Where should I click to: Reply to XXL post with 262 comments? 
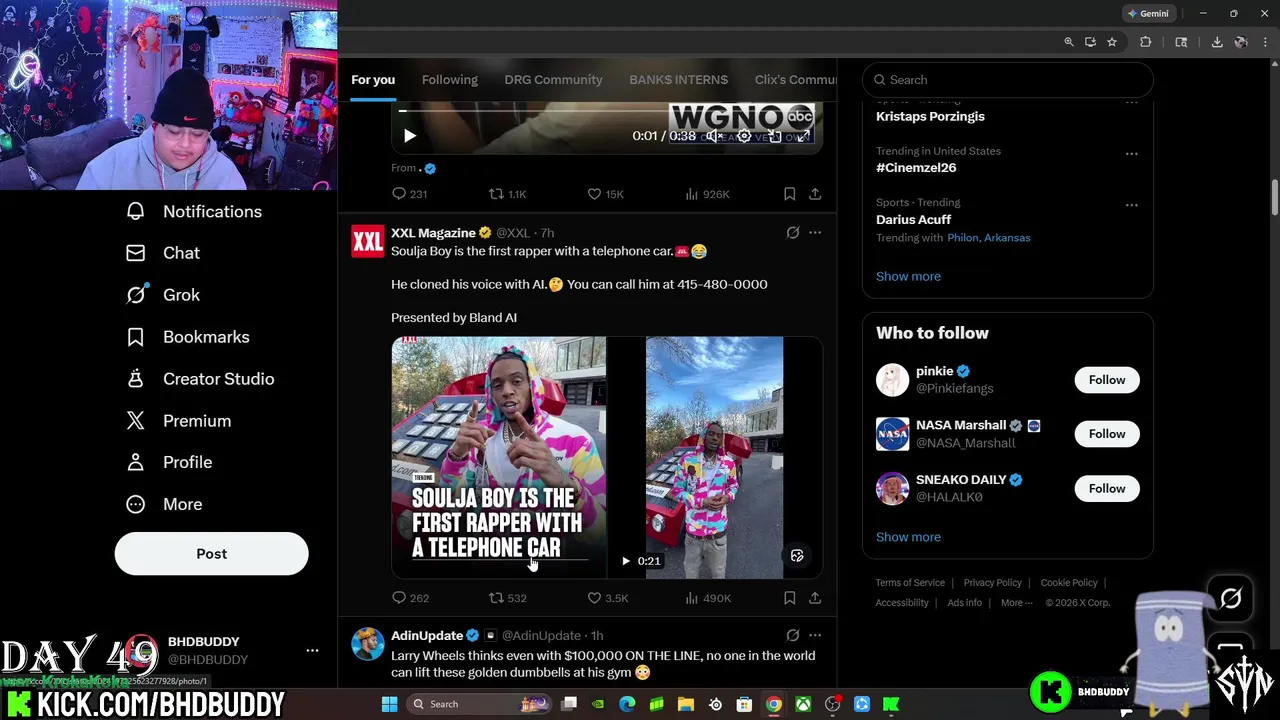click(x=410, y=598)
